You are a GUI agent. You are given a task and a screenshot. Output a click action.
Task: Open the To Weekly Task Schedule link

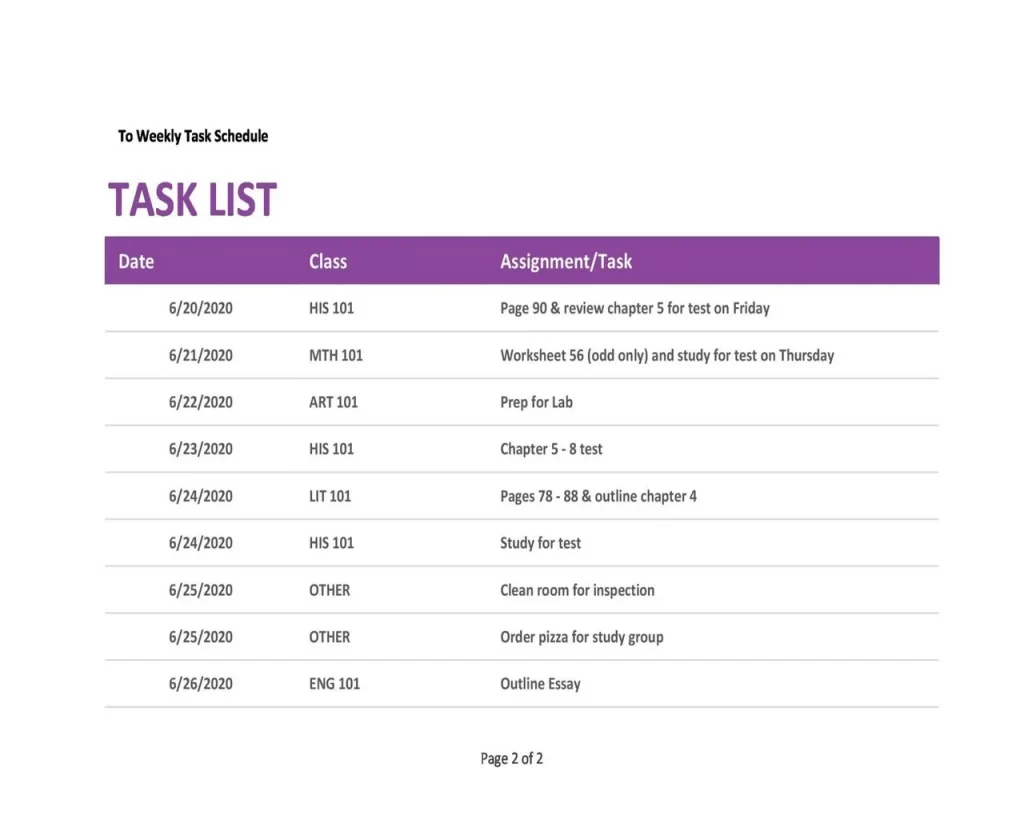pyautogui.click(x=193, y=136)
